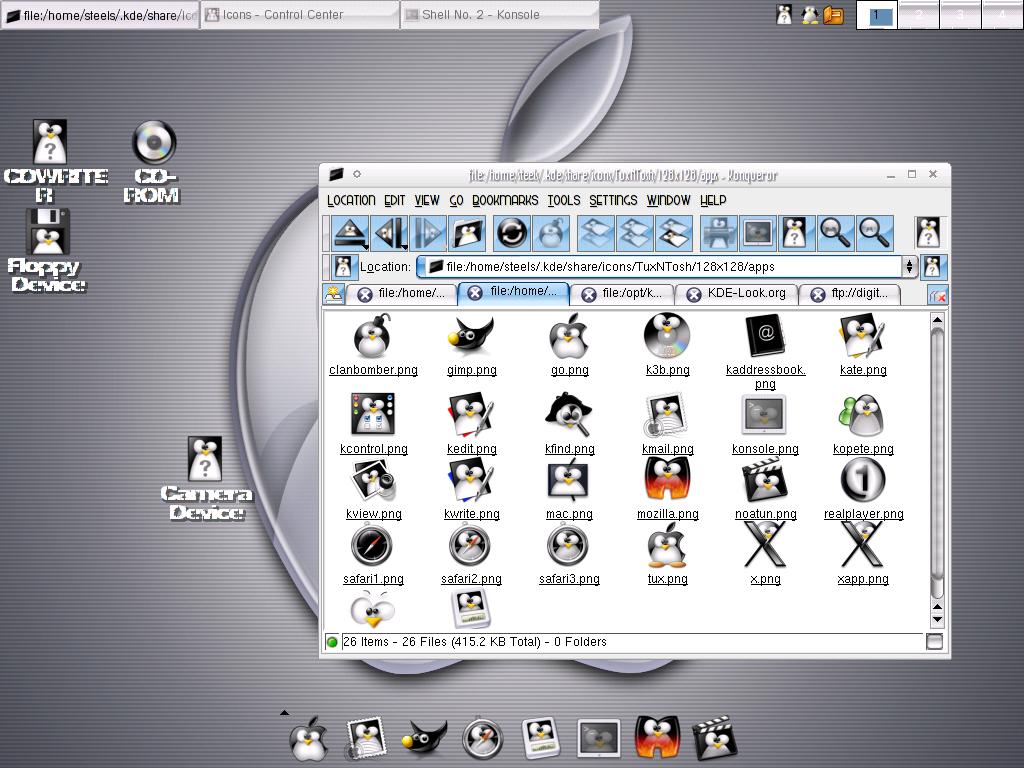Open the View menu

point(426,200)
